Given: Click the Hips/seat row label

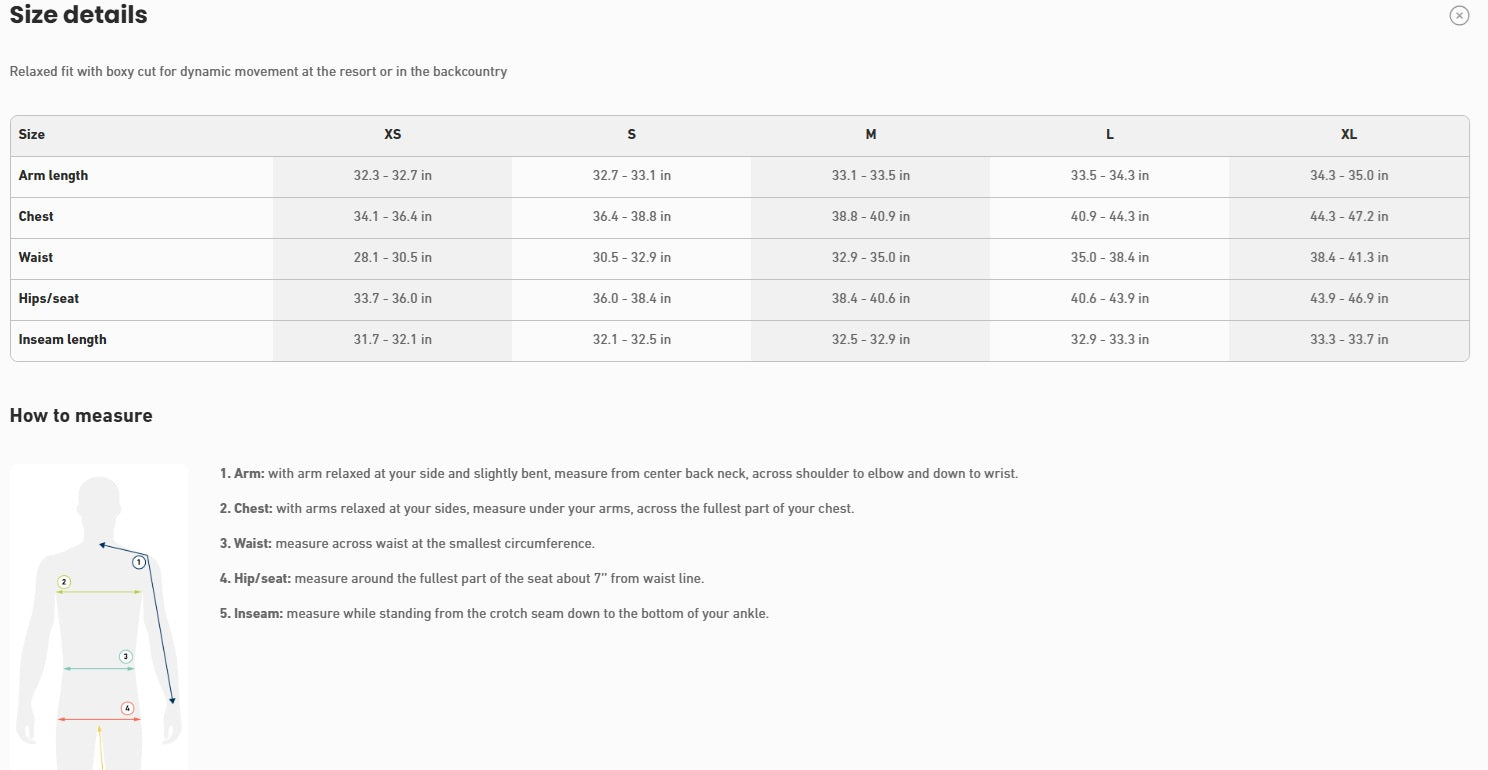Looking at the screenshot, I should pyautogui.click(x=49, y=299).
